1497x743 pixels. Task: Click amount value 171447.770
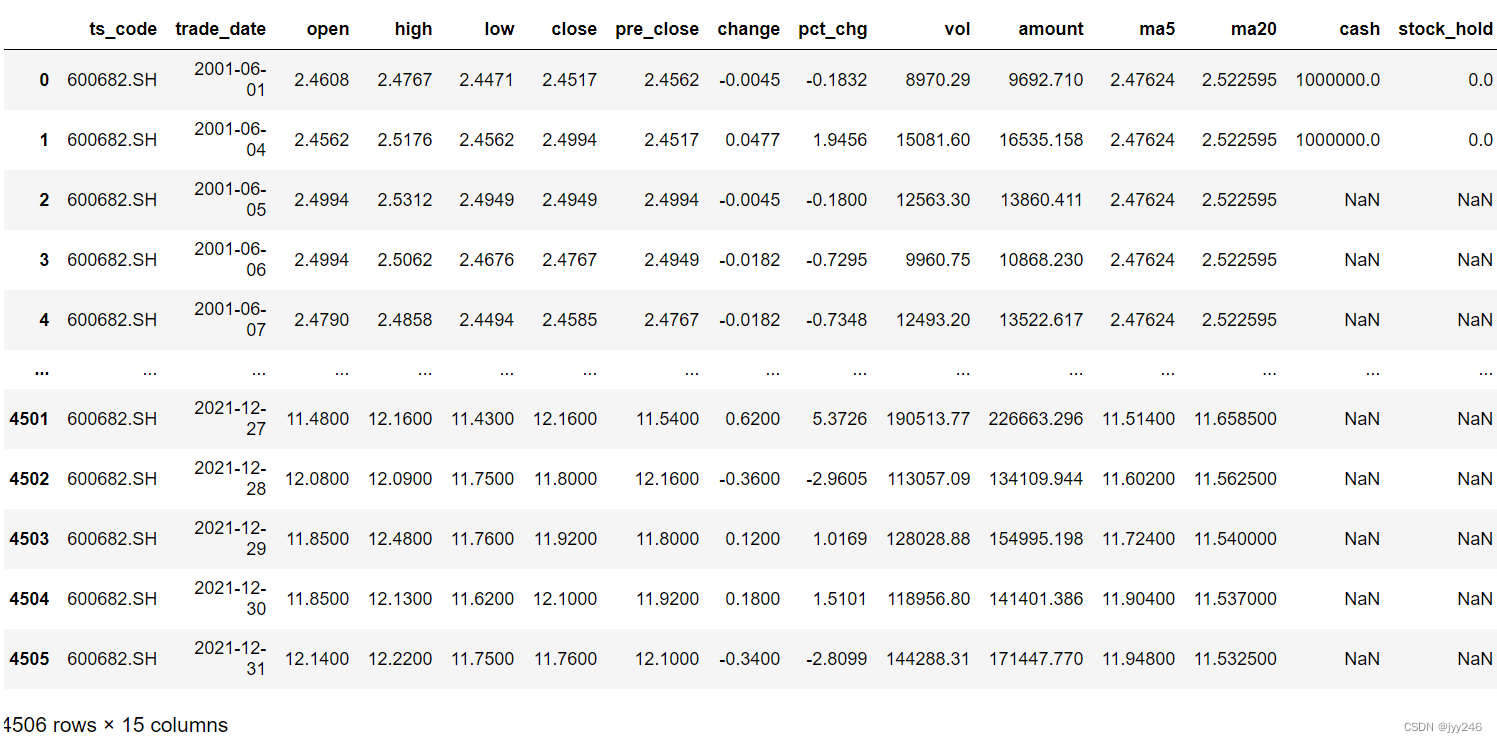1036,659
